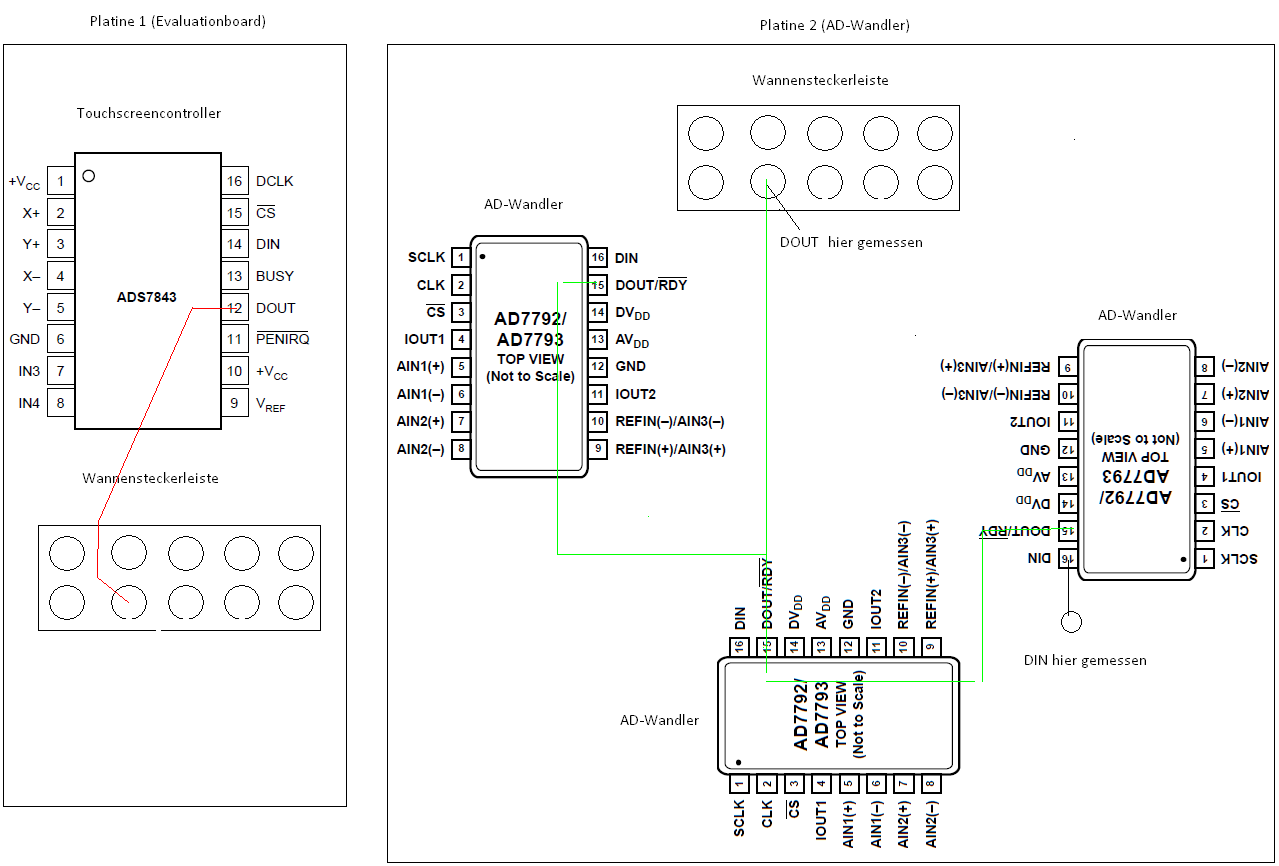Click the 'IN4' pin label
This screenshot has height=866, width=1279.
tap(29, 403)
